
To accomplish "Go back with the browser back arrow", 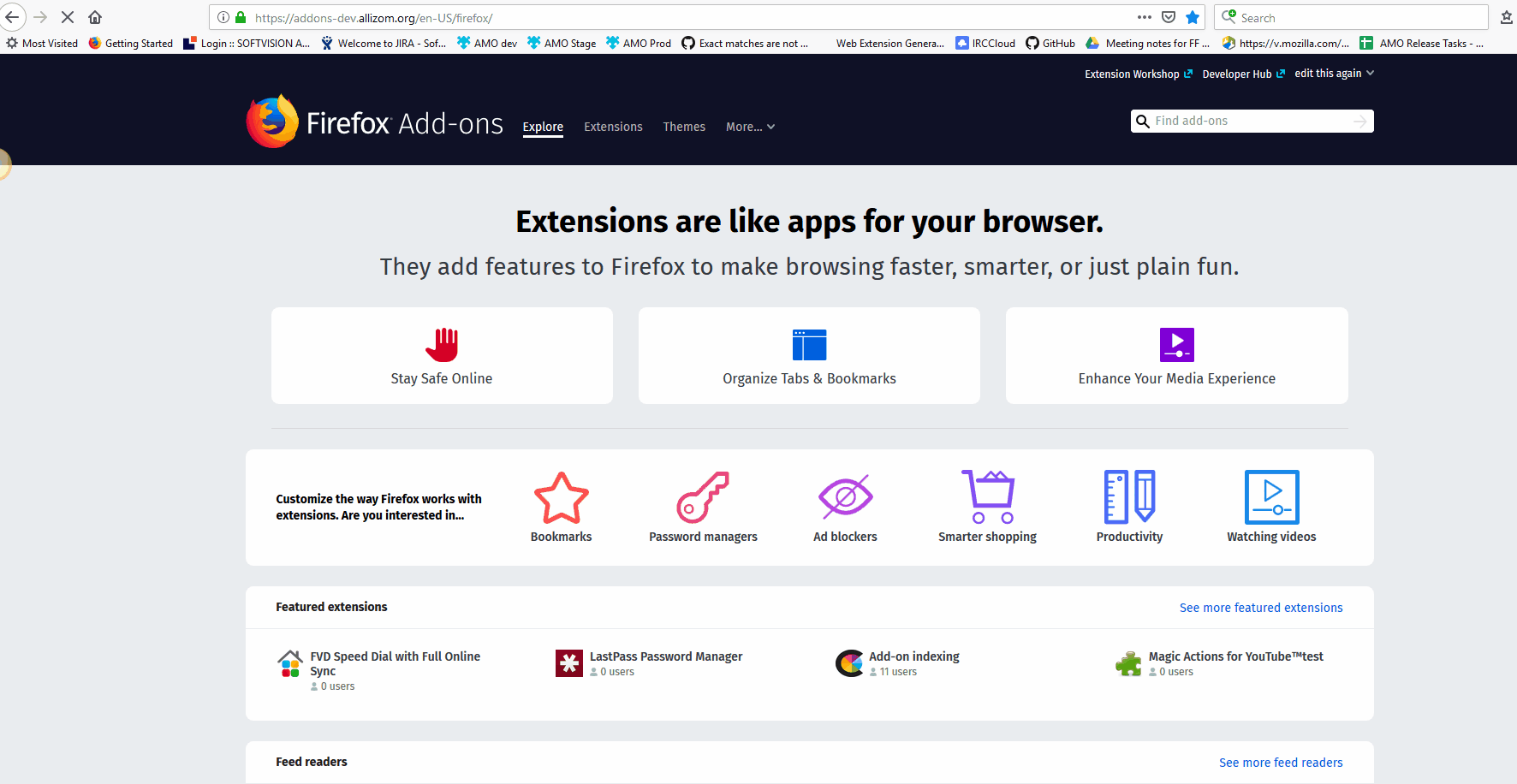I will click(x=12, y=17).
